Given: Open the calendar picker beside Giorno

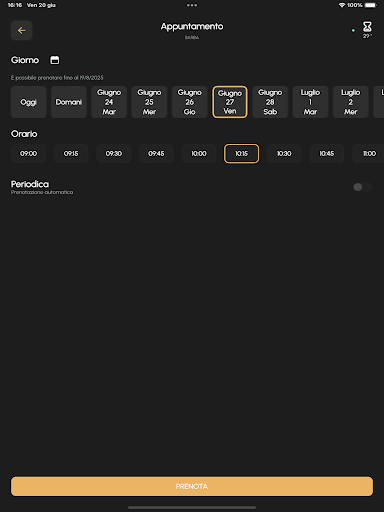Looking at the screenshot, I should [x=55, y=60].
